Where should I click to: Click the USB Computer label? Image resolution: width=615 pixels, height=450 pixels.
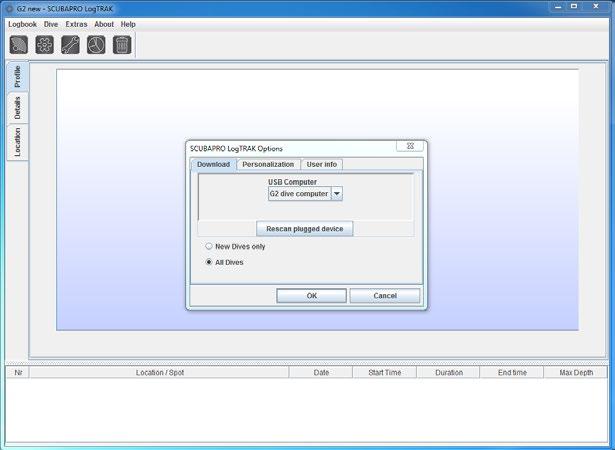(x=292, y=182)
